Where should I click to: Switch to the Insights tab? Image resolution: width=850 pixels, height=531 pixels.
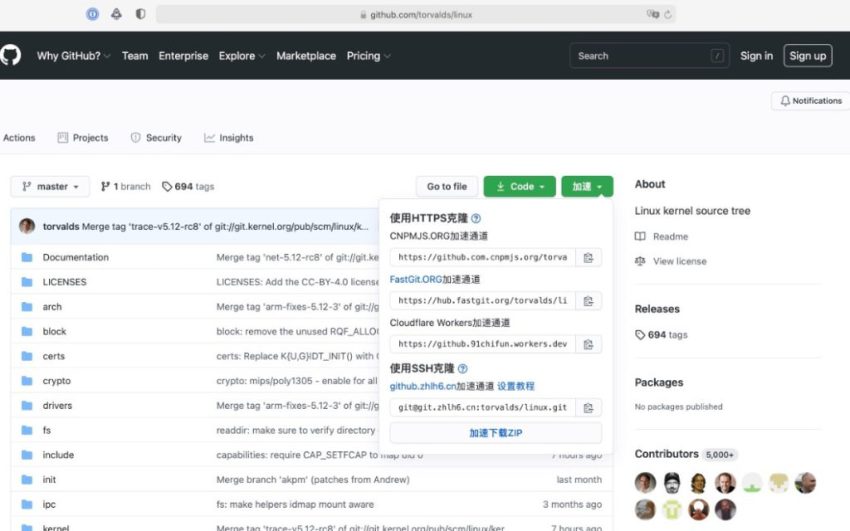[229, 138]
